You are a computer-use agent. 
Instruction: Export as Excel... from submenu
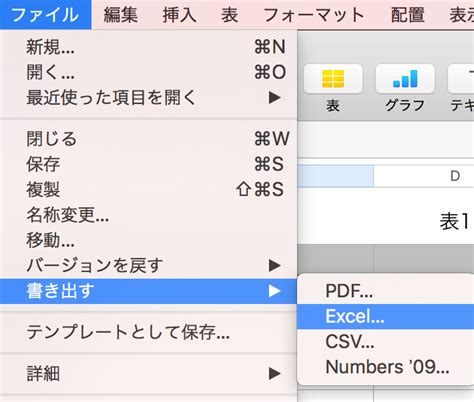[x=386, y=316]
